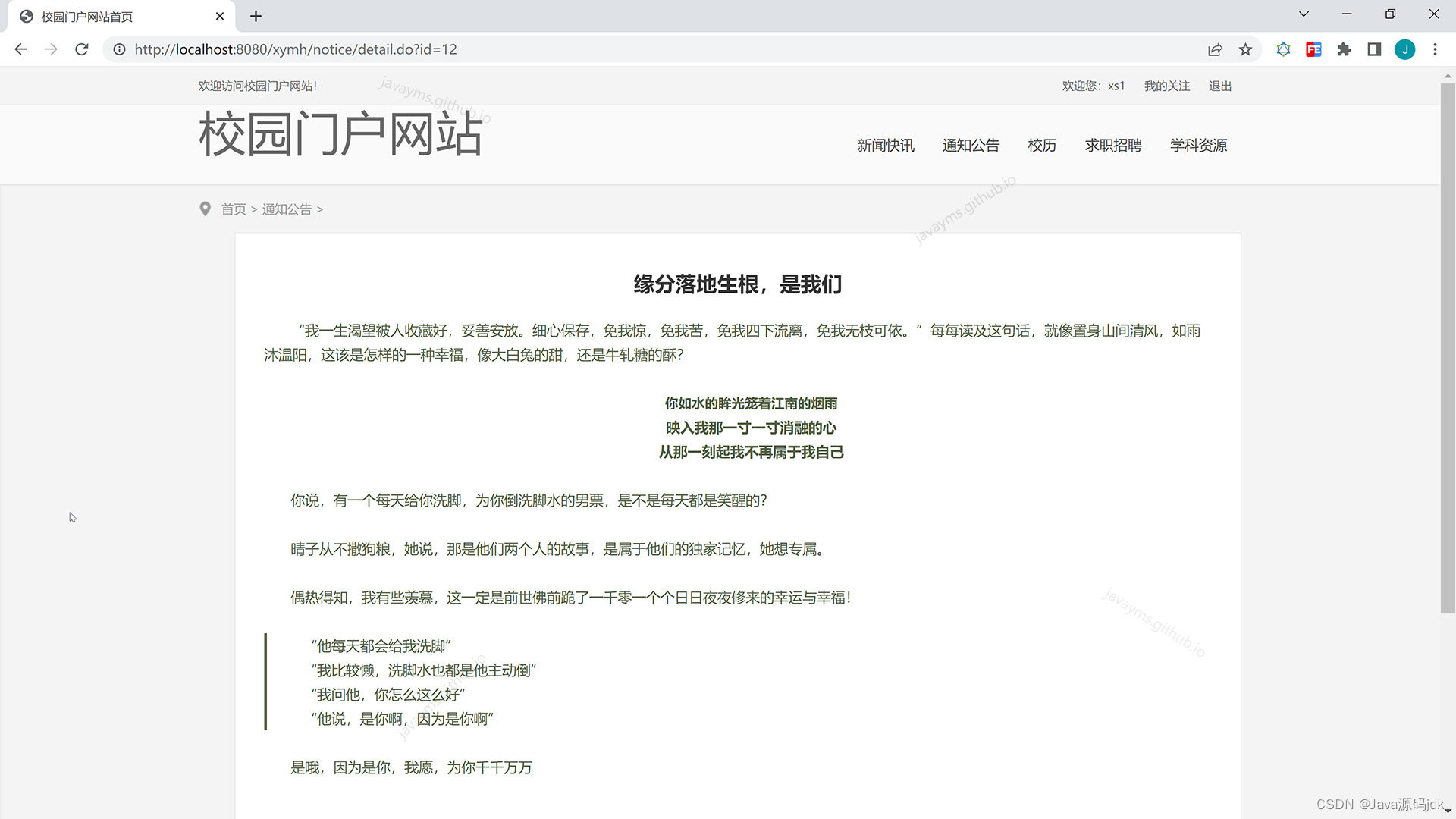The width and height of the screenshot is (1456, 819).
Task: Bookmark this page with star icon
Action: tap(1245, 49)
